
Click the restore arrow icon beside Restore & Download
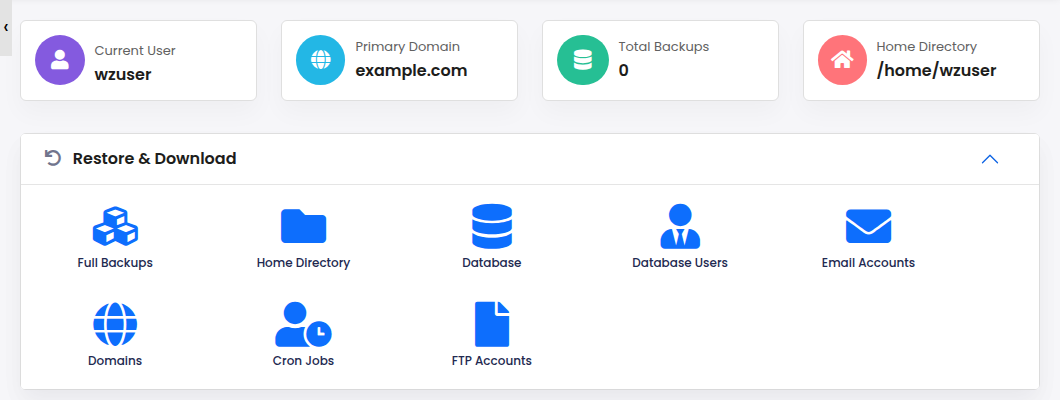(x=52, y=158)
